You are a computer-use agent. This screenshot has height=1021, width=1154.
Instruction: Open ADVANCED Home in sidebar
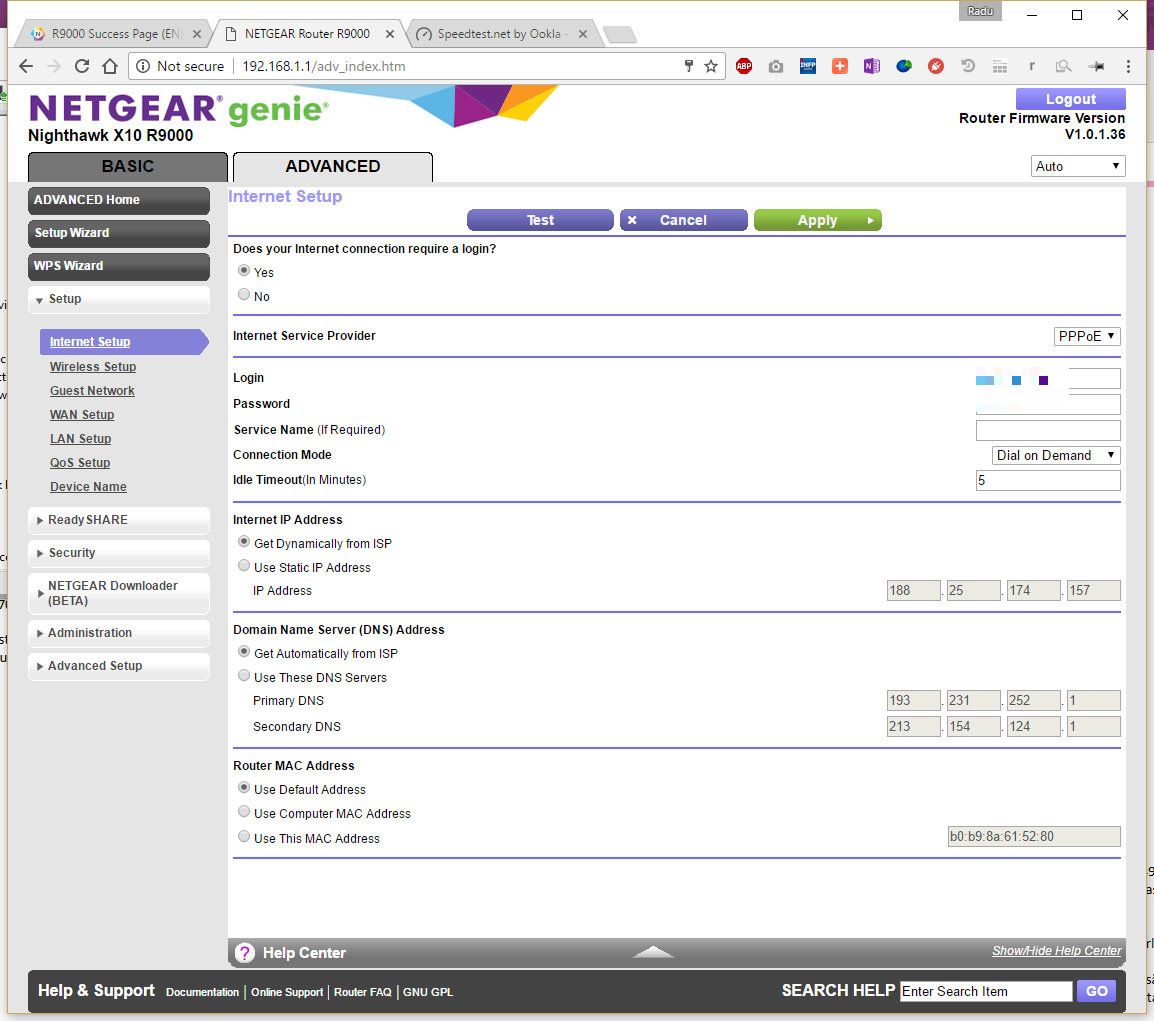[x=118, y=200]
